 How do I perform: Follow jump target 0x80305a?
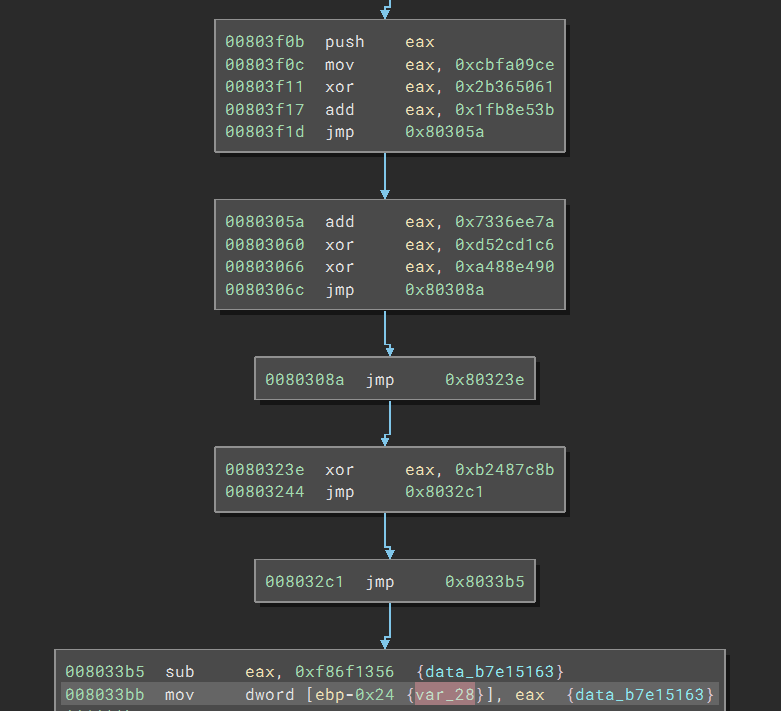[445, 132]
